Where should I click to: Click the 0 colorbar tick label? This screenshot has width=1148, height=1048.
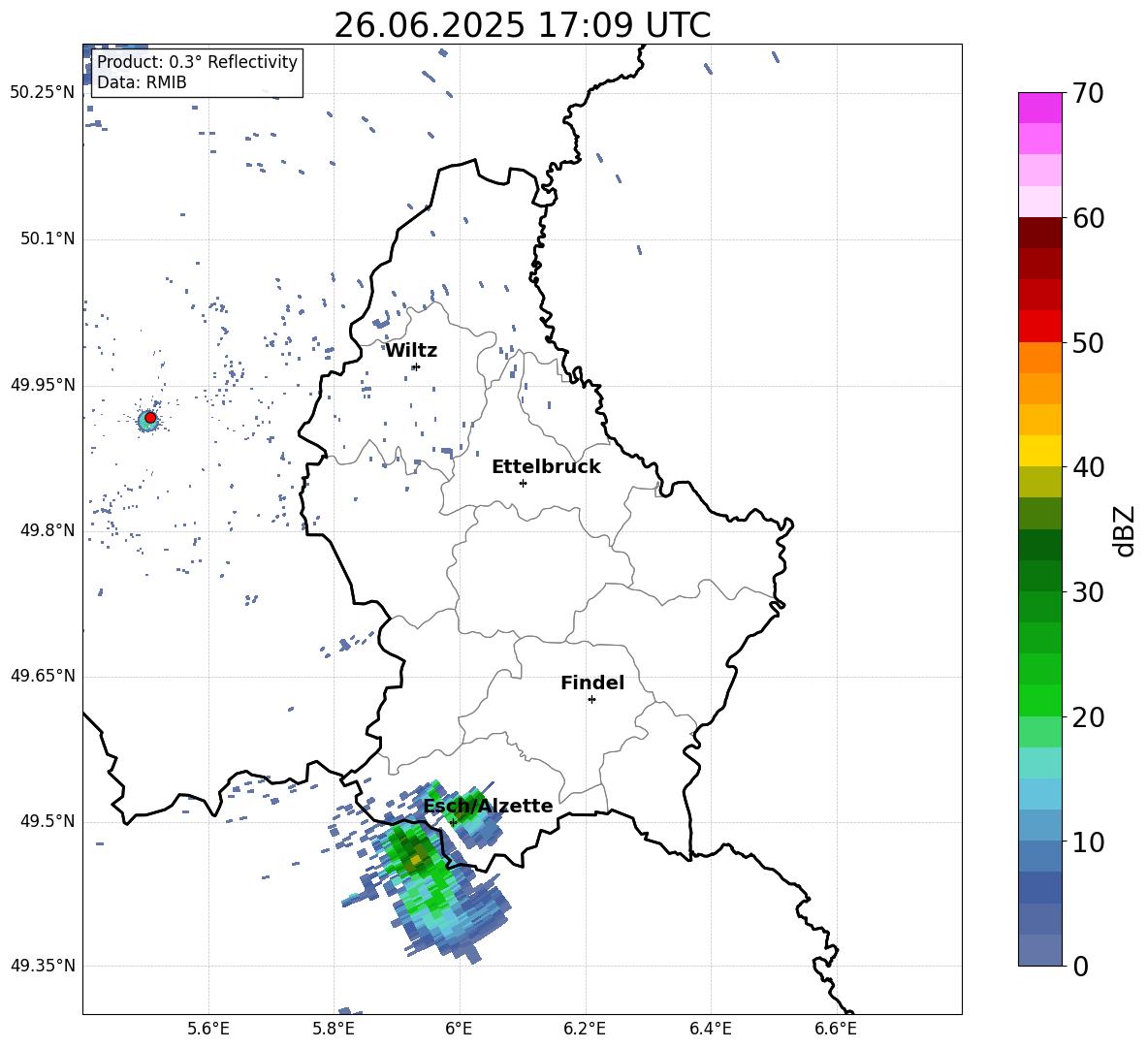click(x=1080, y=966)
